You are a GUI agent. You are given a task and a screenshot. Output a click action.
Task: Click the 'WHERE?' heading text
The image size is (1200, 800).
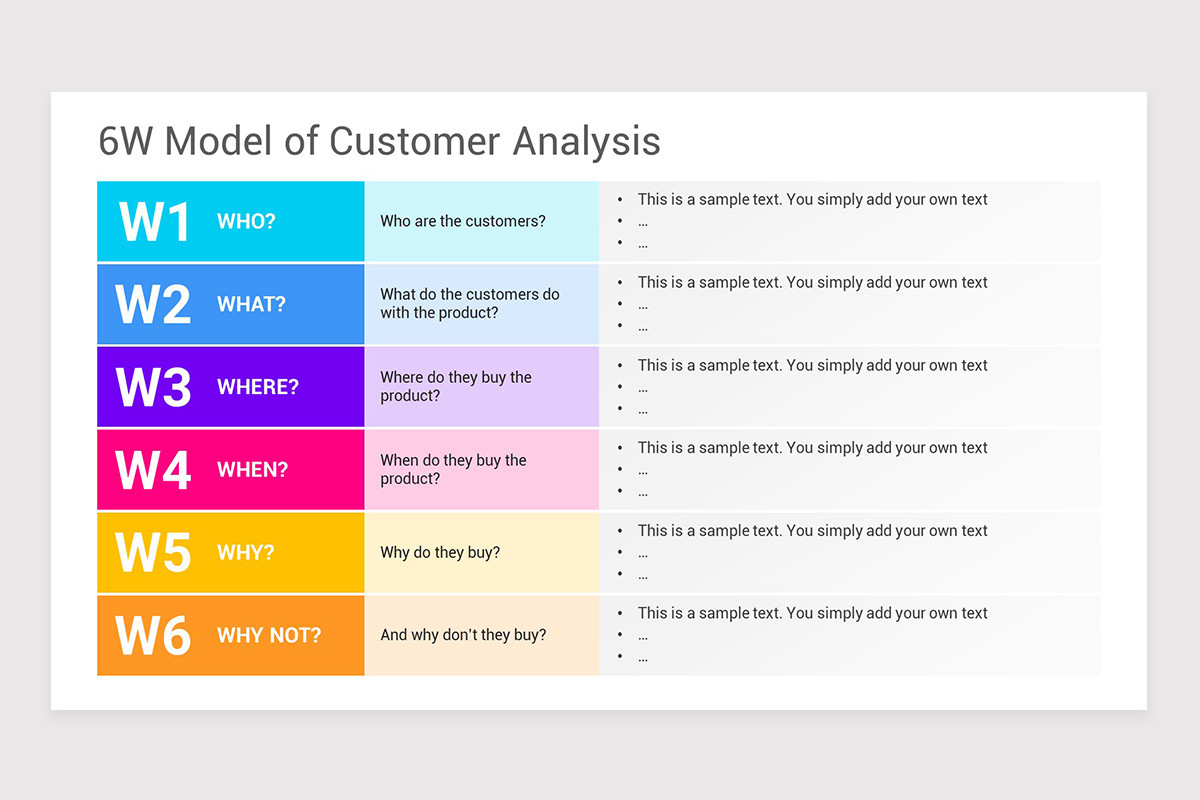[x=258, y=387]
